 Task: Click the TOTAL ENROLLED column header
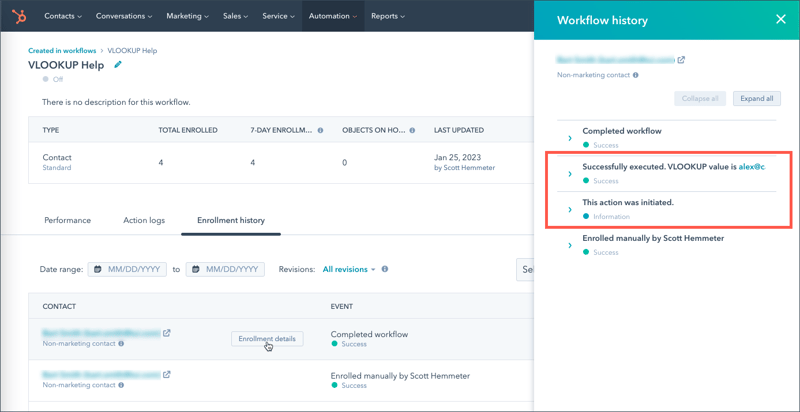(188, 131)
